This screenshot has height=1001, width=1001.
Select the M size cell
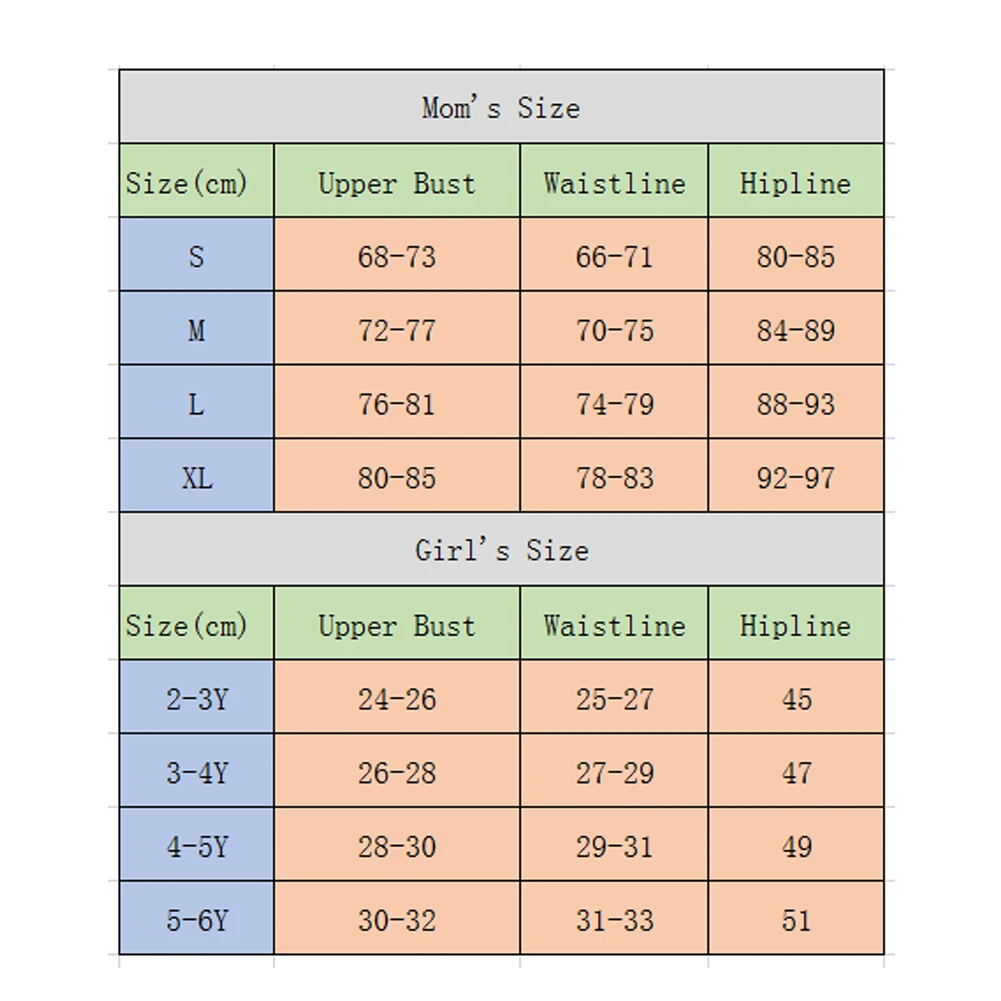[197, 328]
